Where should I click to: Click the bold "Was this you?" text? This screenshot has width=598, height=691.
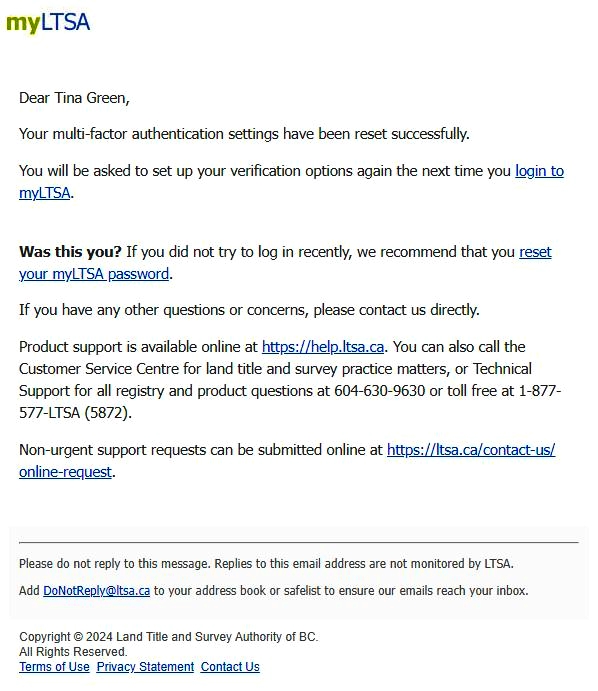pos(70,252)
